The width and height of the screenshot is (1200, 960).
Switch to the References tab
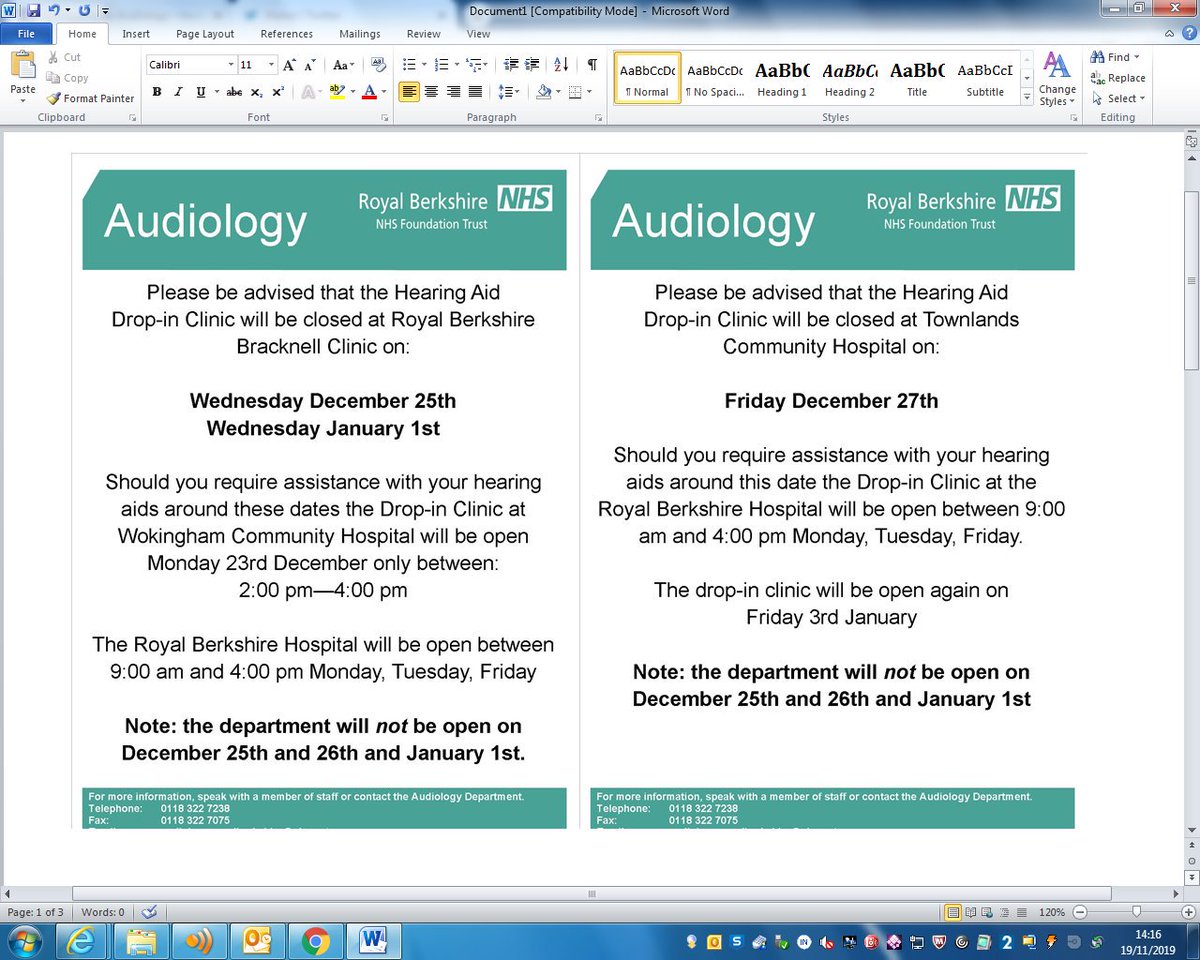point(287,34)
